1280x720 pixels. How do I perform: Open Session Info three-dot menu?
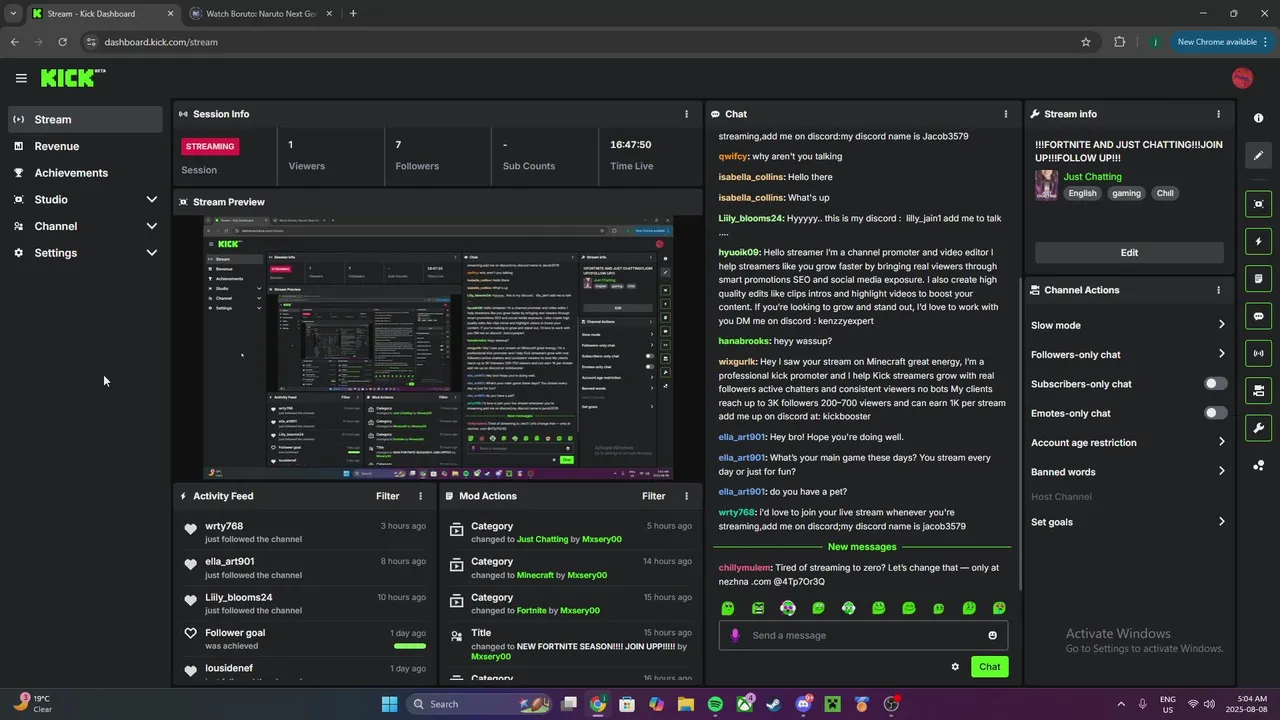point(686,114)
